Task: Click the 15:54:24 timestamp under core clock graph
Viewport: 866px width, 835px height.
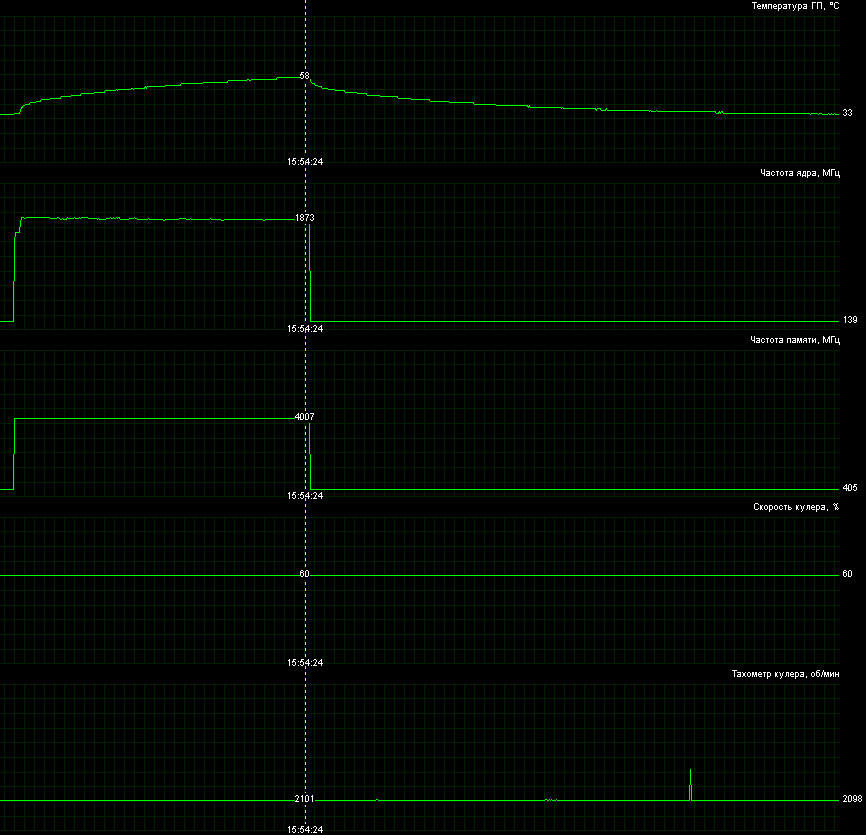Action: tap(305, 329)
